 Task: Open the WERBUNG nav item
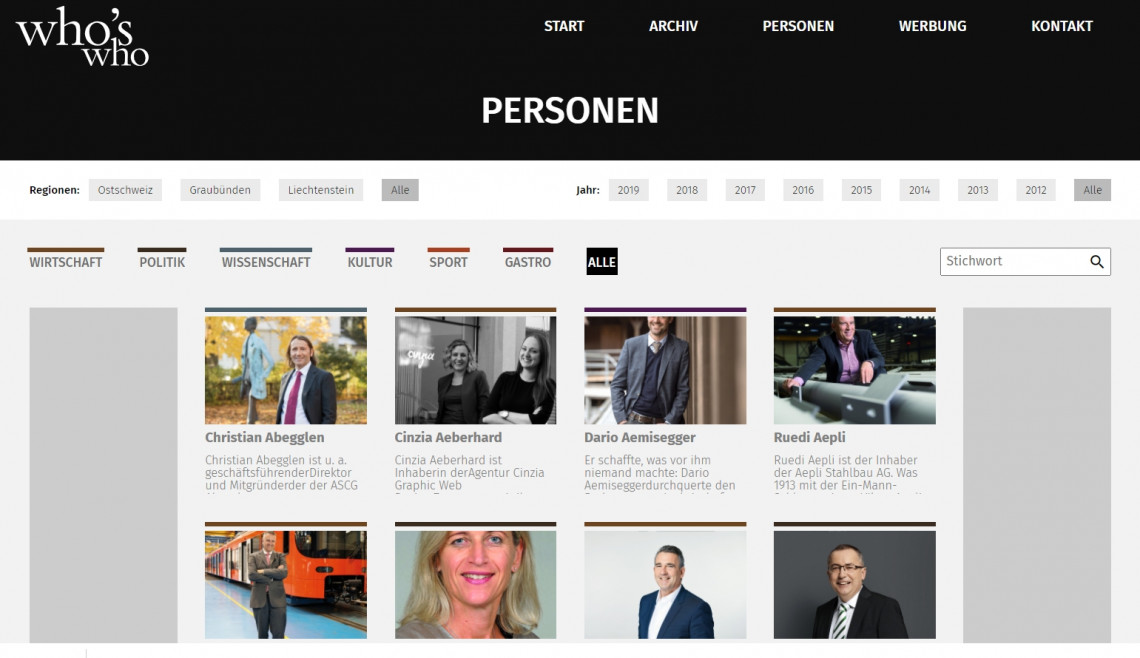click(x=932, y=26)
